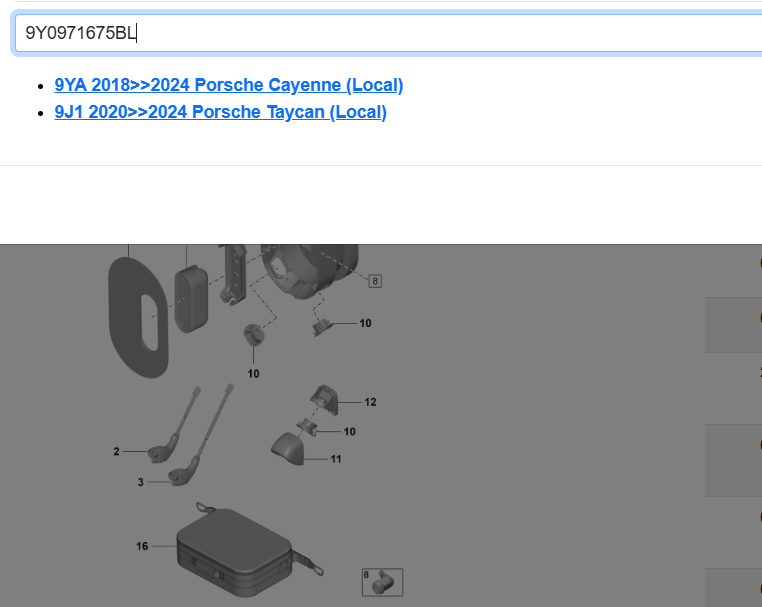Click callout number 16 in diagram
The height and width of the screenshot is (607, 762).
pyautogui.click(x=142, y=546)
